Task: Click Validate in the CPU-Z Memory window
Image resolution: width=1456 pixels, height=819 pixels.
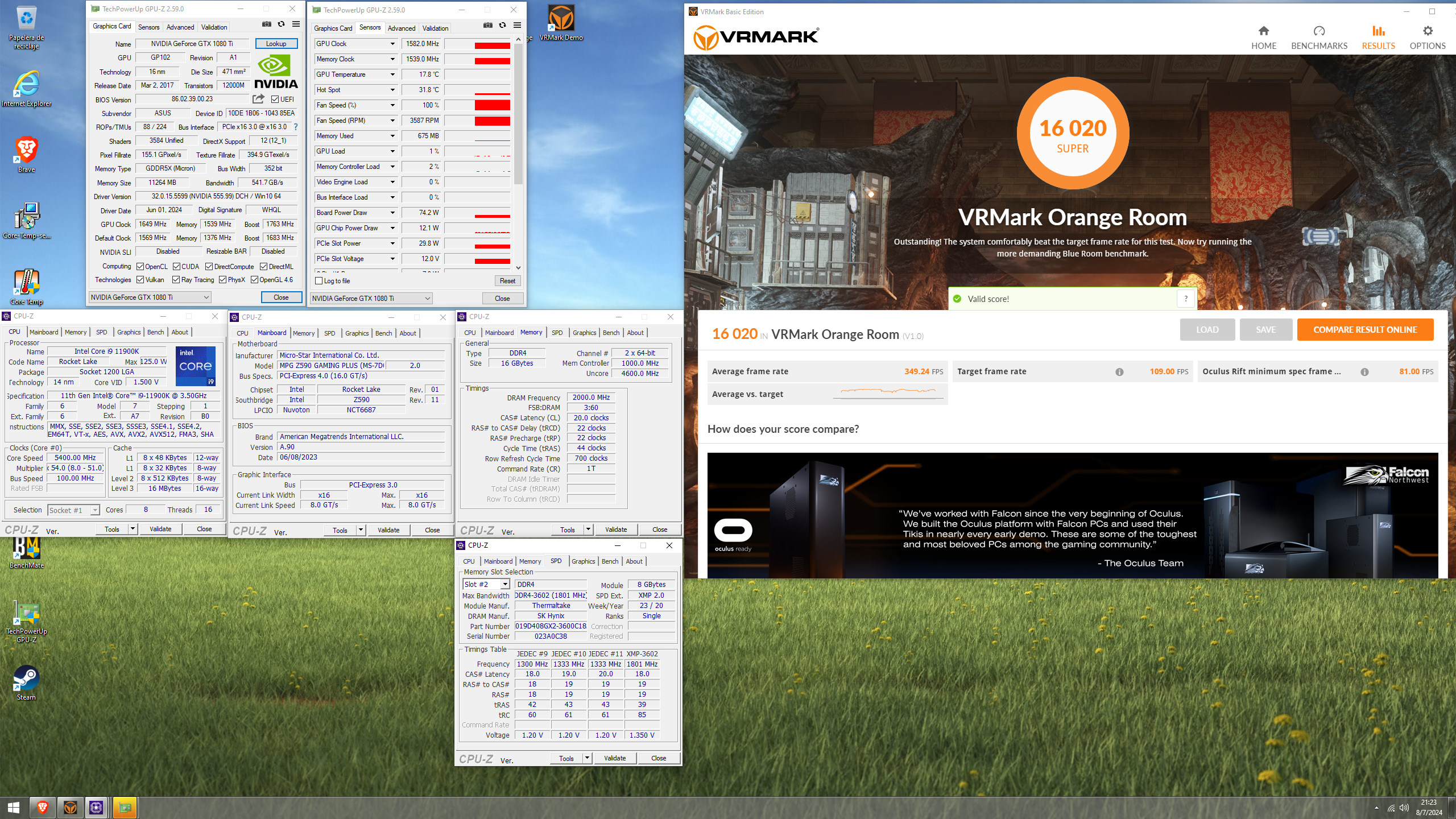Action: click(x=616, y=530)
